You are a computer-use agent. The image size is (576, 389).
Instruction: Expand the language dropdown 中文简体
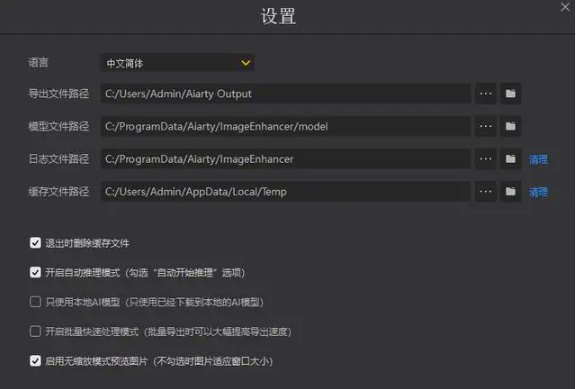(177, 63)
